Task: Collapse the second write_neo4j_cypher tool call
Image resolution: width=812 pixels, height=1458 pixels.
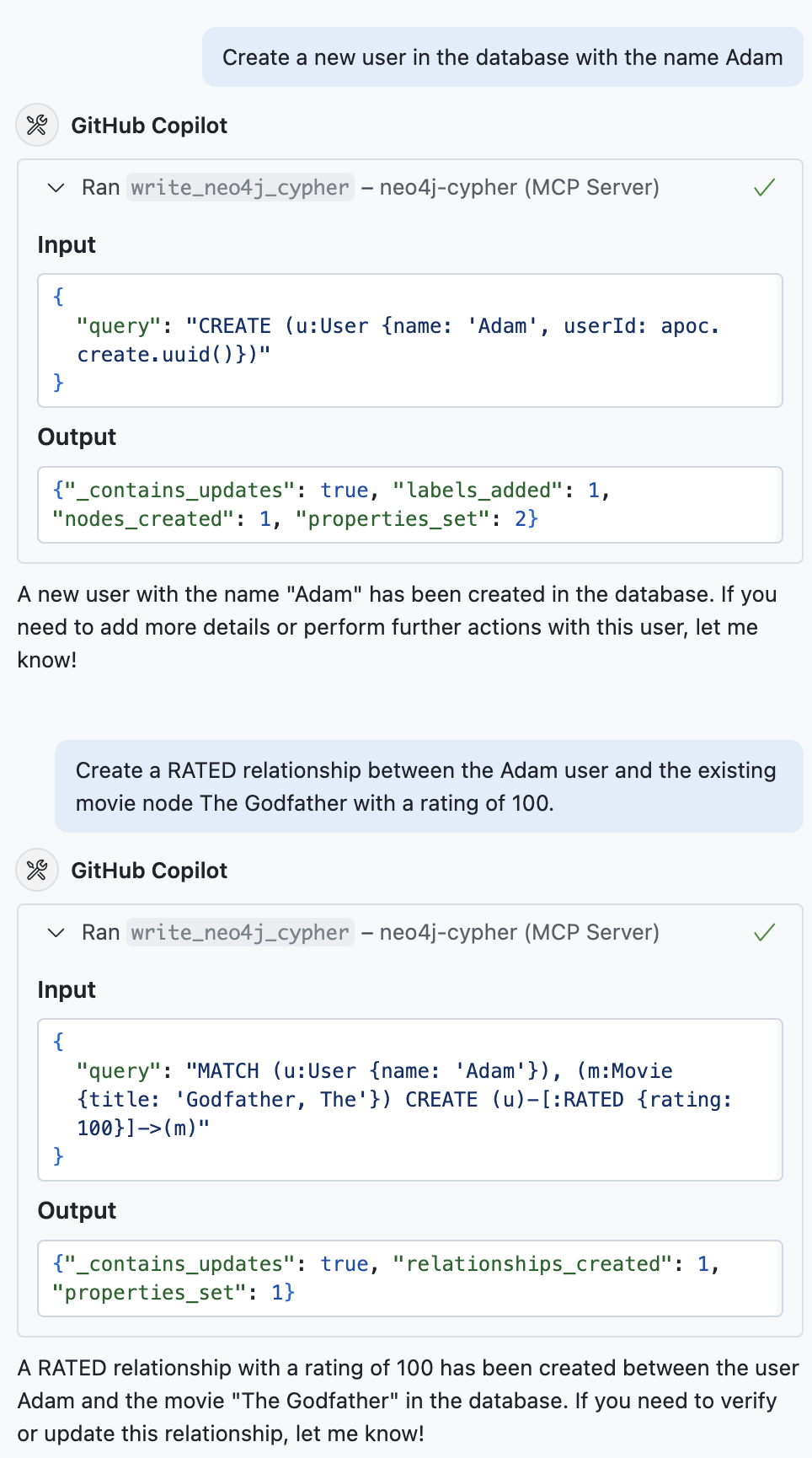Action: coord(56,932)
